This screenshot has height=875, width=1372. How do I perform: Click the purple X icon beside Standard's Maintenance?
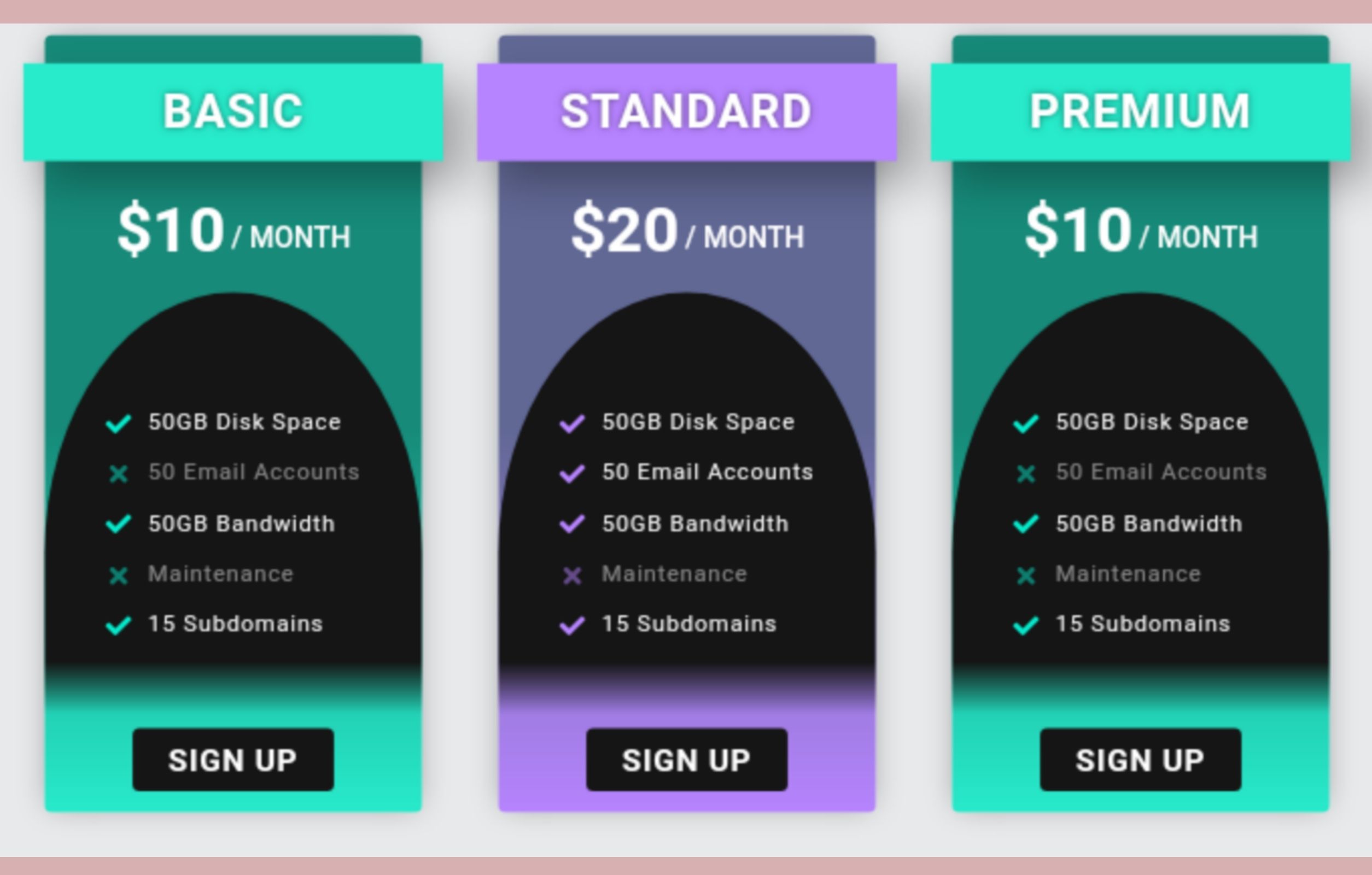(572, 575)
